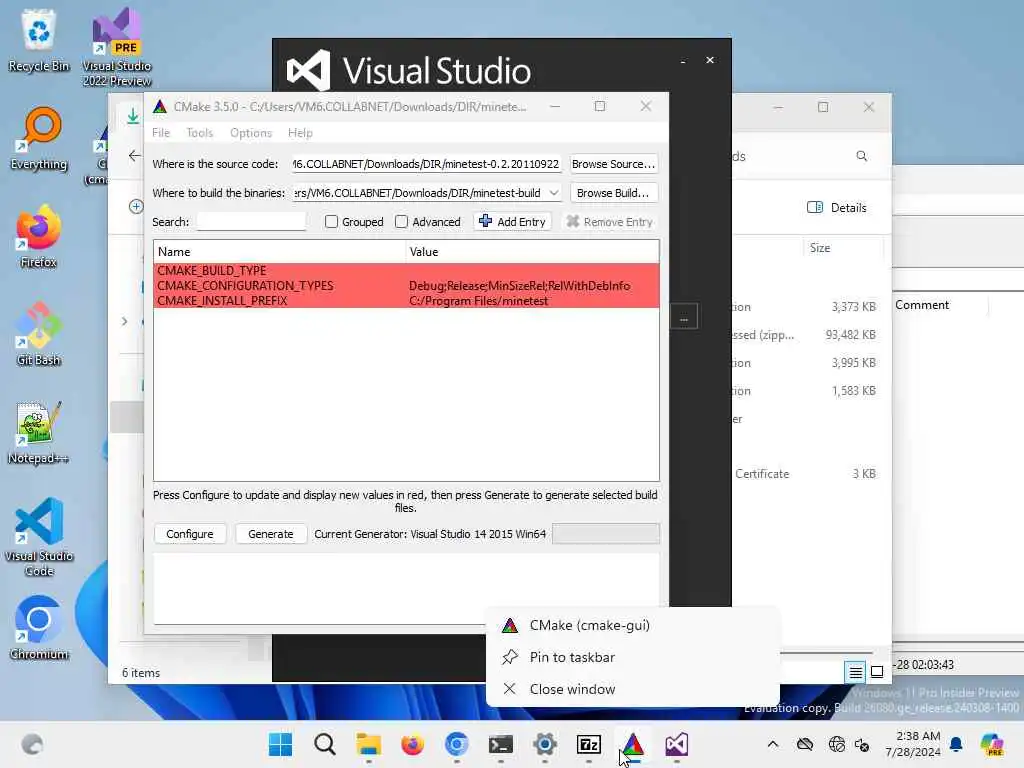Expand the build binaries path dropdown
Viewport: 1024px width, 768px height.
coord(554,193)
